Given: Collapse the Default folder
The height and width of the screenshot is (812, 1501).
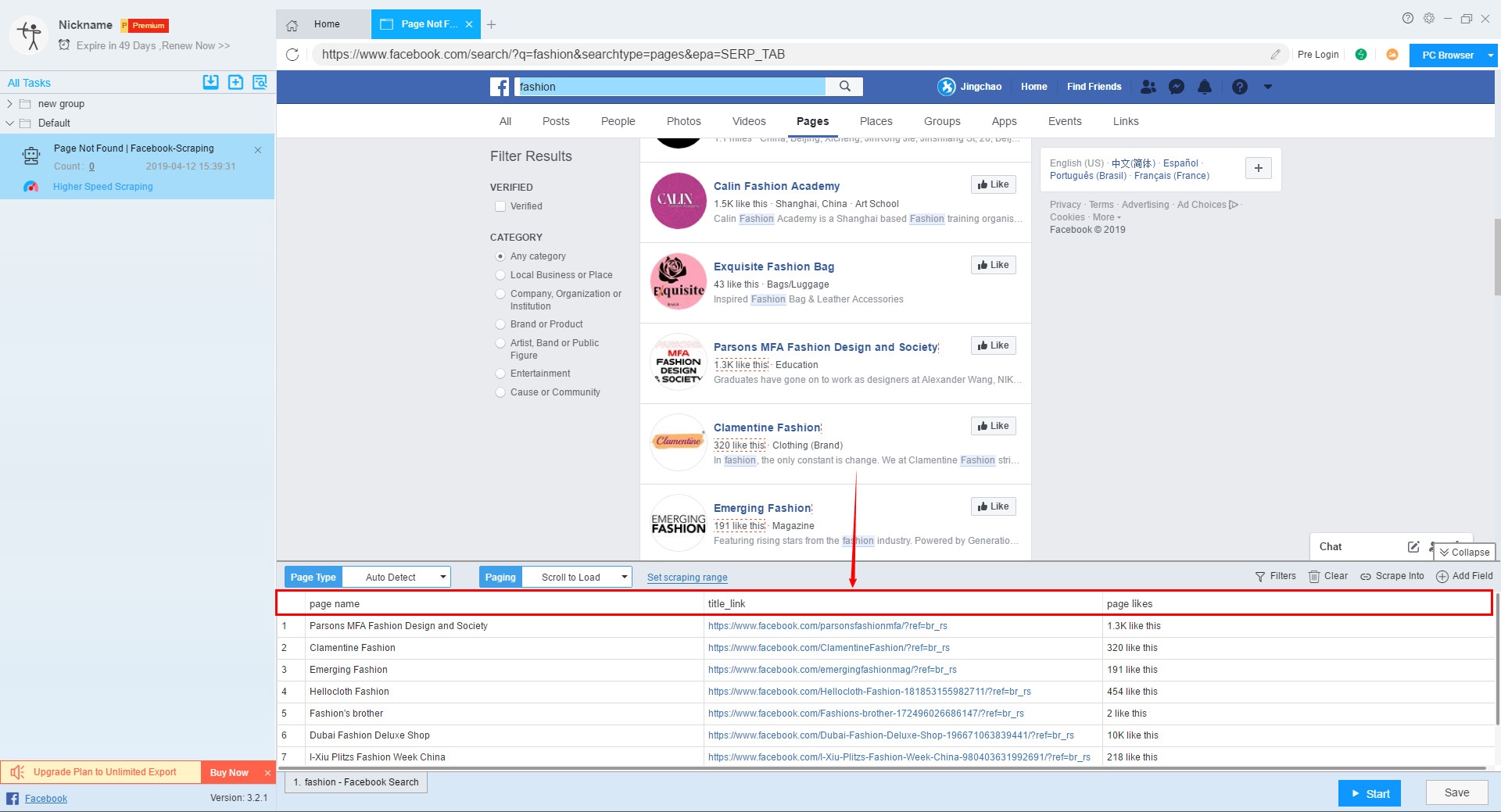Looking at the screenshot, I should 9,123.
